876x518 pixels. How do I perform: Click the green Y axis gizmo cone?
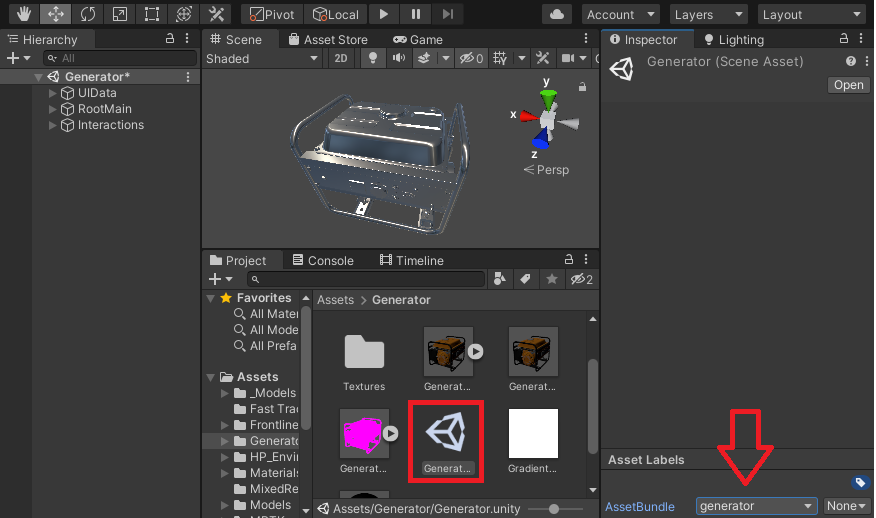coord(548,99)
